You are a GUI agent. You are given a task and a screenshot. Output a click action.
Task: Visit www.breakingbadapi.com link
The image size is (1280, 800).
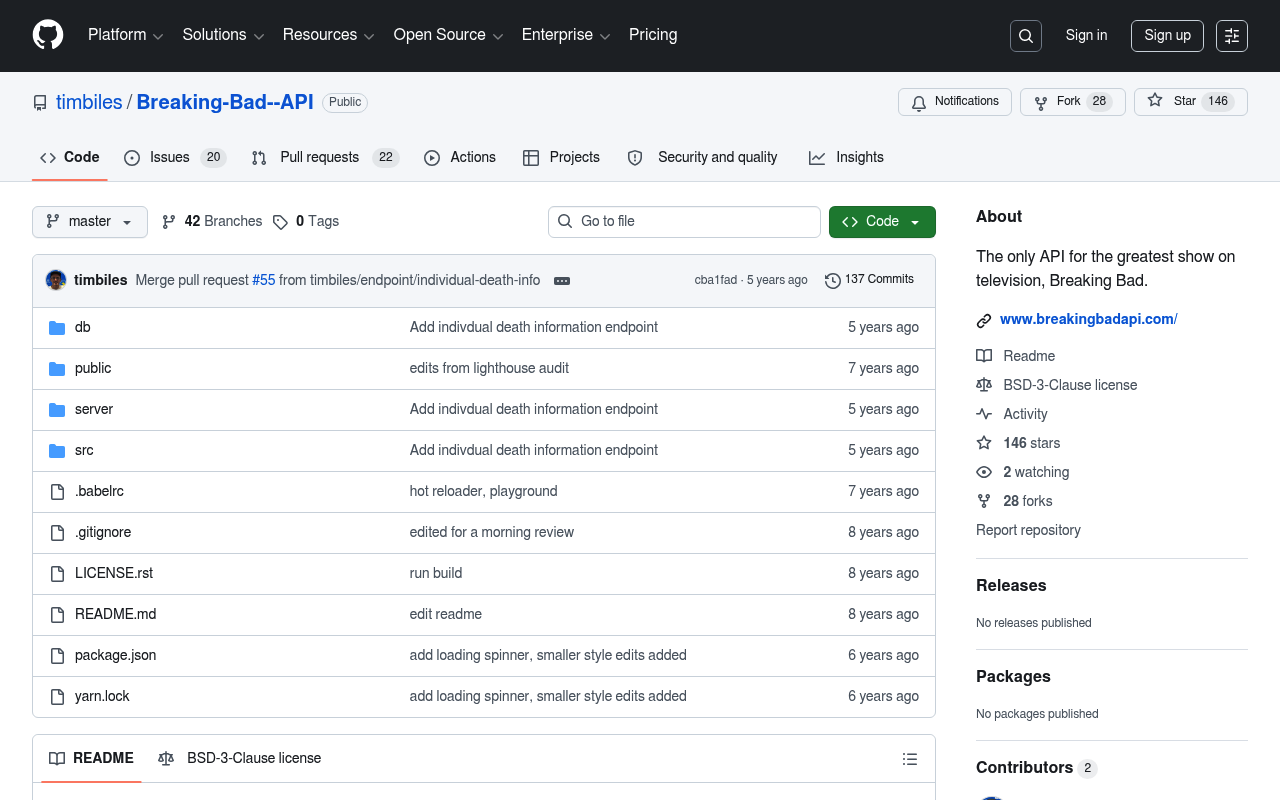[1088, 320]
